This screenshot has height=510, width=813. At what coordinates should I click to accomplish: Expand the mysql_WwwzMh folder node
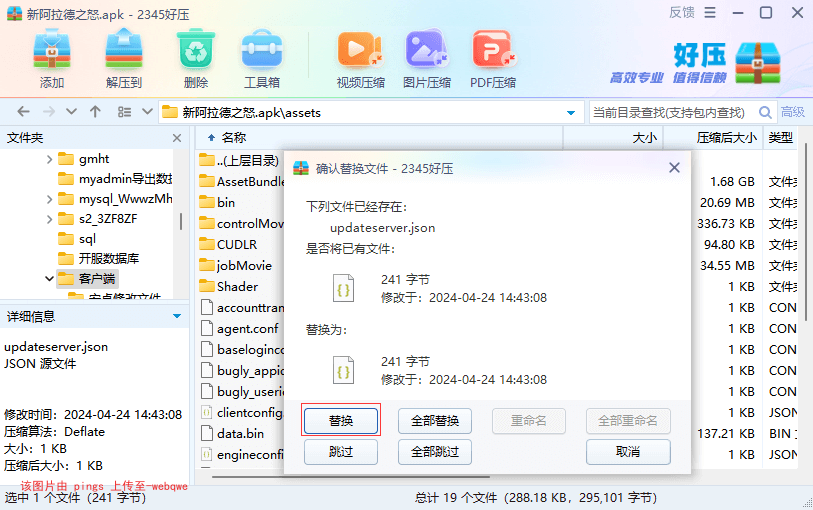pyautogui.click(x=49, y=199)
